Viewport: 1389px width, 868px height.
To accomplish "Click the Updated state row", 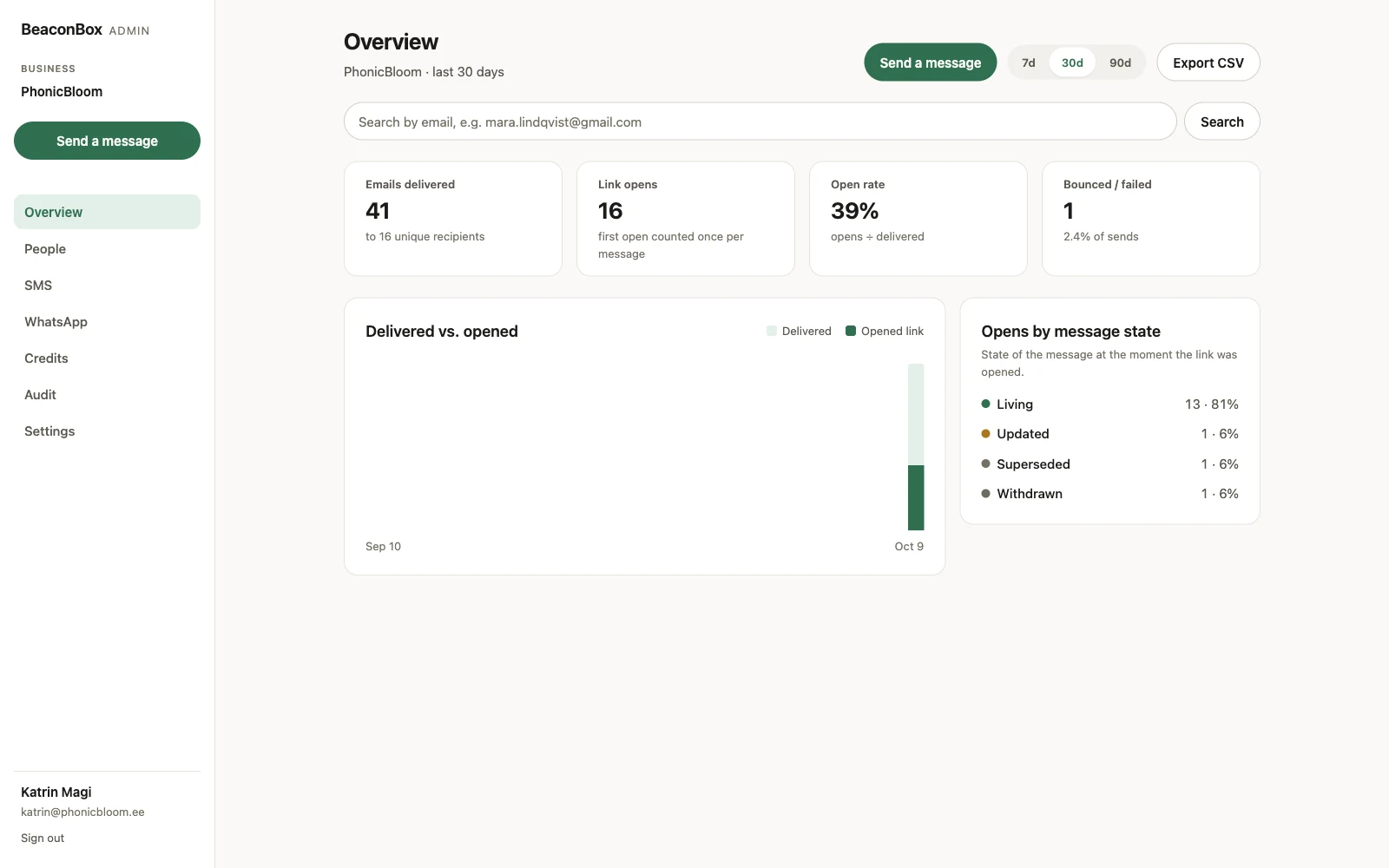I will (1109, 434).
